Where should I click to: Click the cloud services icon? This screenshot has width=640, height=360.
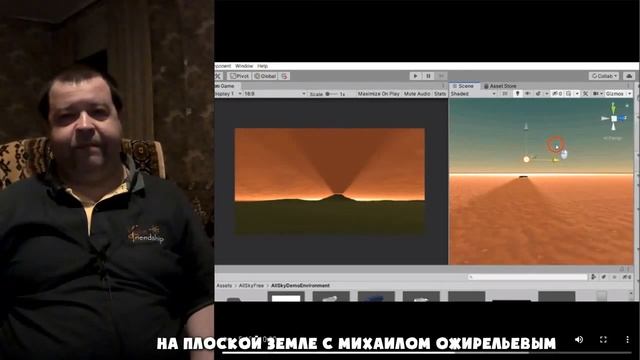point(629,76)
